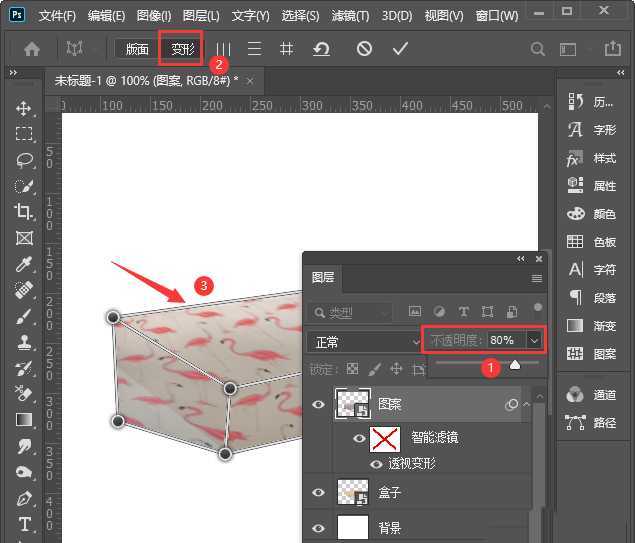Select the Move tool
The width and height of the screenshot is (635, 543).
[x=24, y=108]
